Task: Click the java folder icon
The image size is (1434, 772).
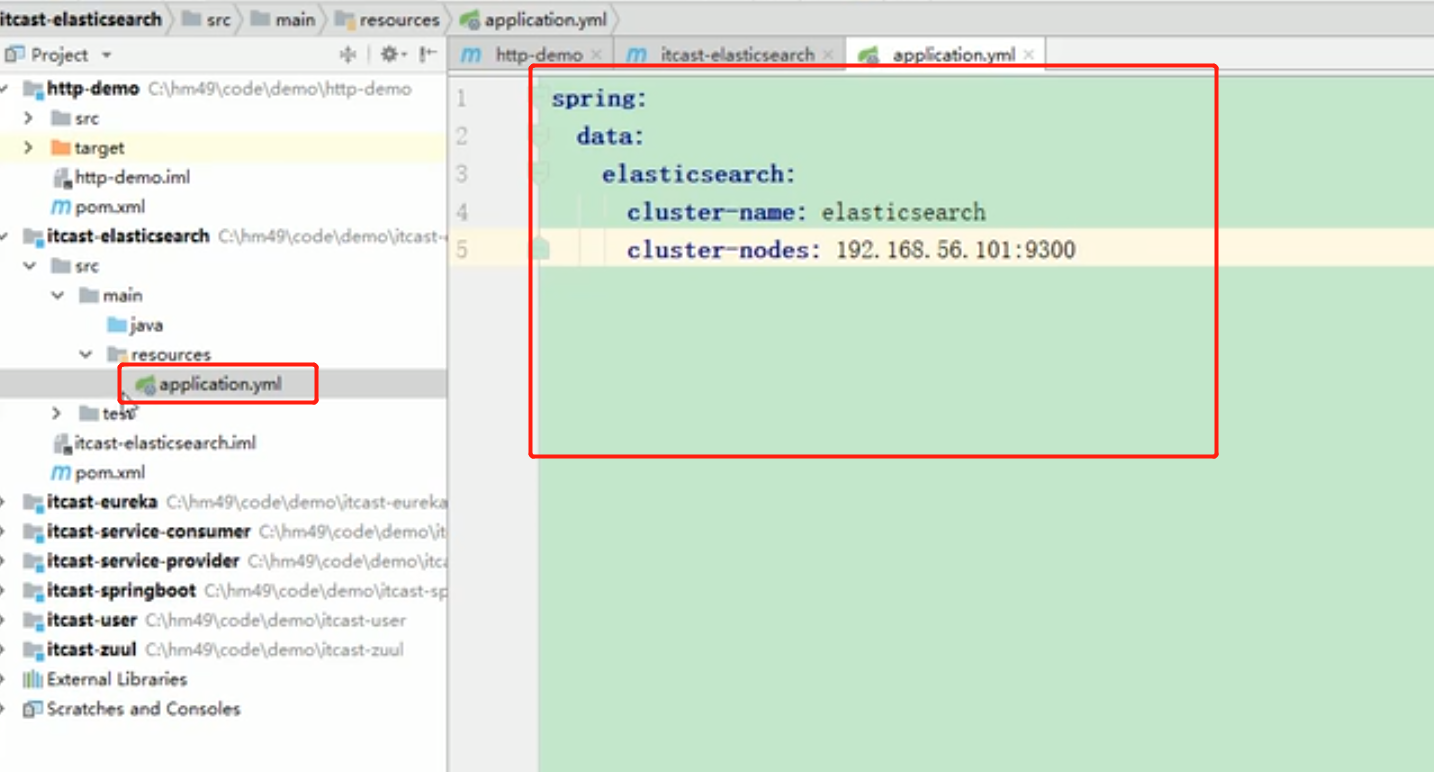Action: tap(116, 325)
